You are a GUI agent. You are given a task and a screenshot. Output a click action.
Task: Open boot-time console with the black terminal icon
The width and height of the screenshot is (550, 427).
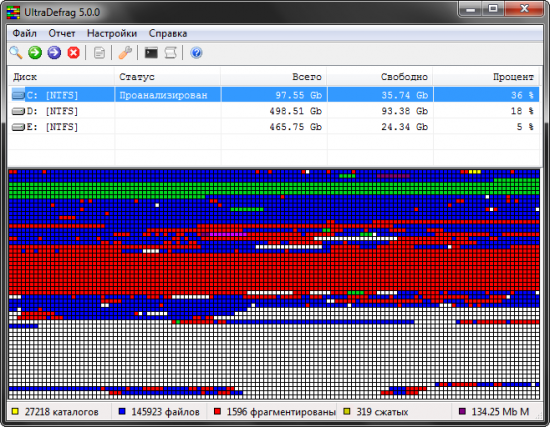point(151,53)
